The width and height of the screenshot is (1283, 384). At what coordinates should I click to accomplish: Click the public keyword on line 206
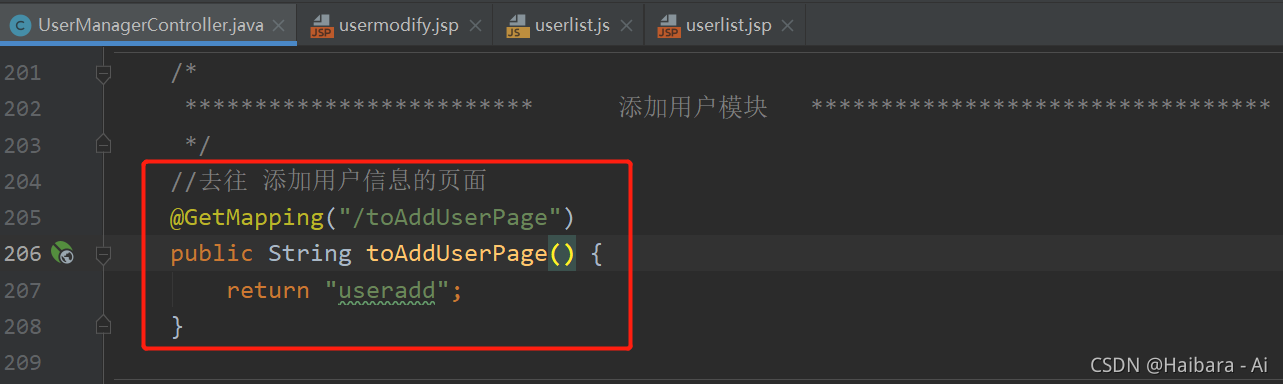[213, 254]
